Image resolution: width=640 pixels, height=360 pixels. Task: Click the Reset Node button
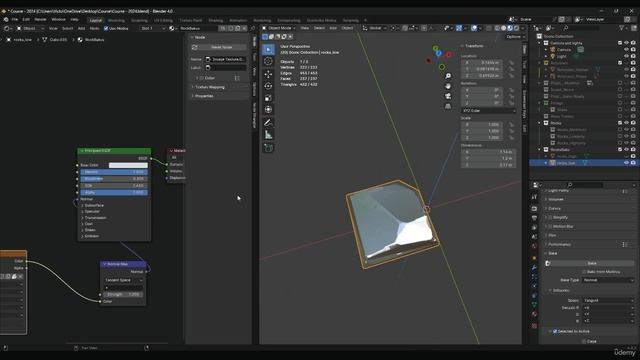[x=222, y=47]
